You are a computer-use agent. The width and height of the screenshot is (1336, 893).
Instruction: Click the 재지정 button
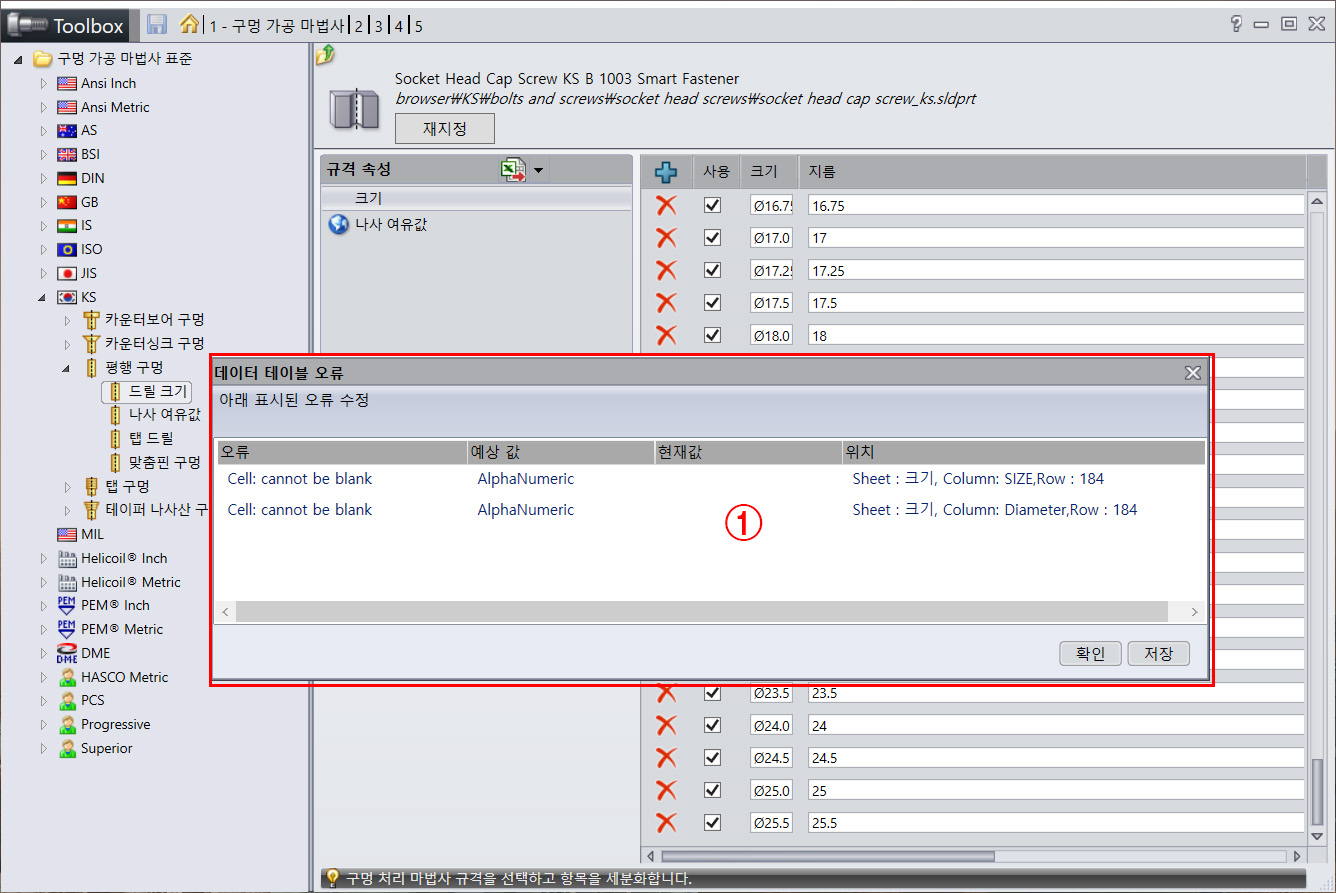point(444,128)
